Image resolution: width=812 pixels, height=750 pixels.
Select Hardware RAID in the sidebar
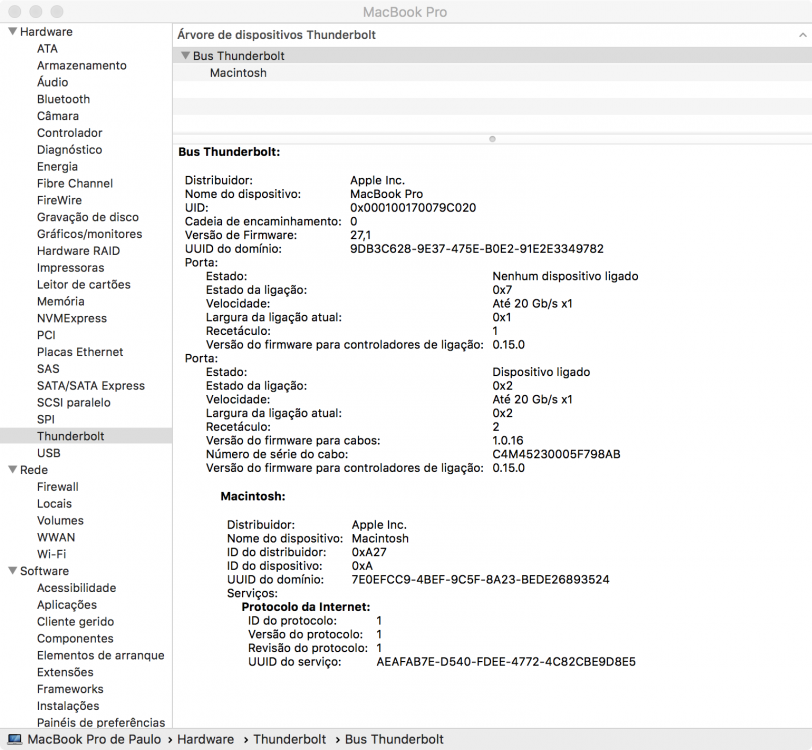tap(78, 251)
